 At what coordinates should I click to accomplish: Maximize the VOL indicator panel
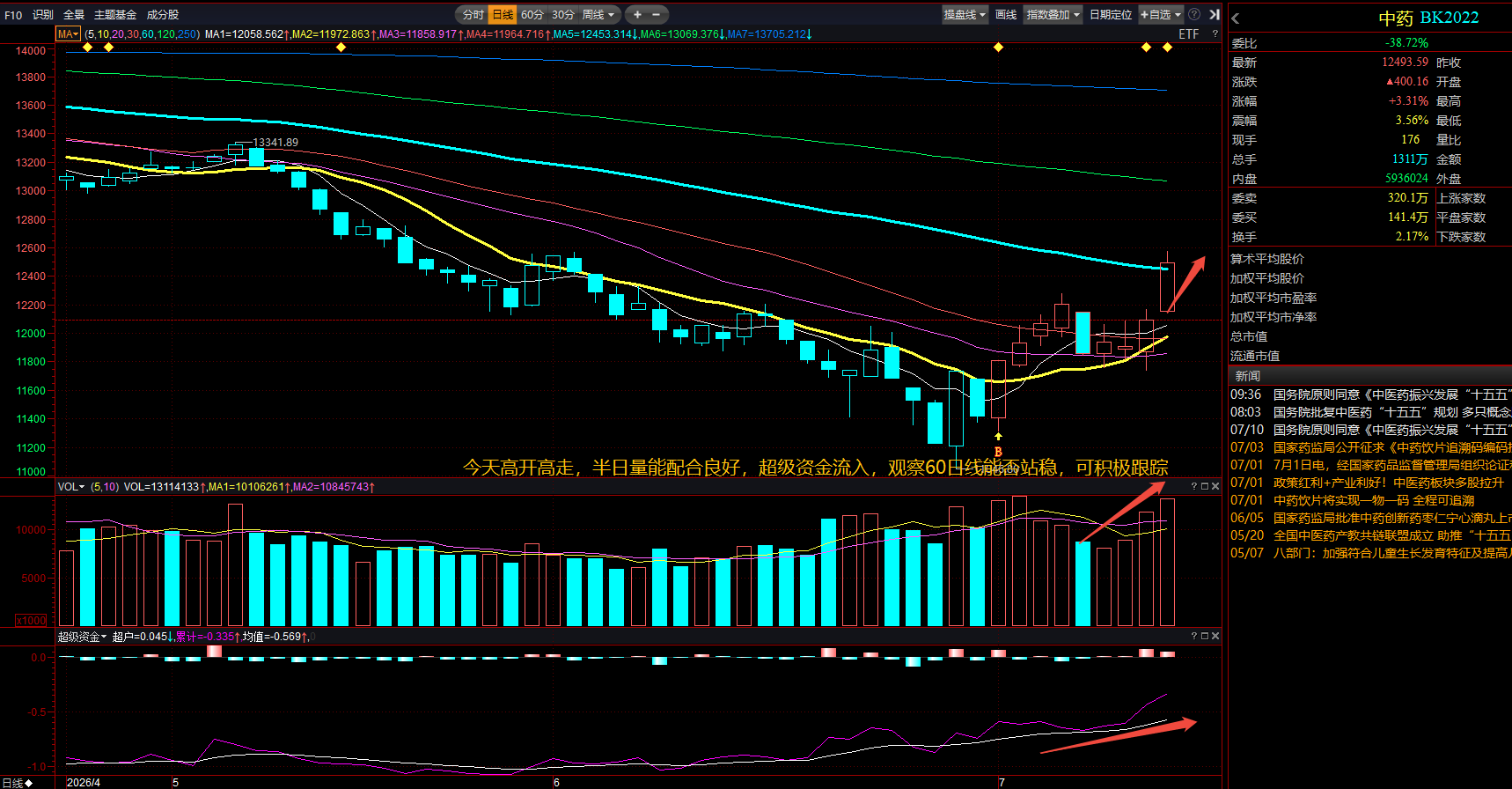(x=1205, y=486)
